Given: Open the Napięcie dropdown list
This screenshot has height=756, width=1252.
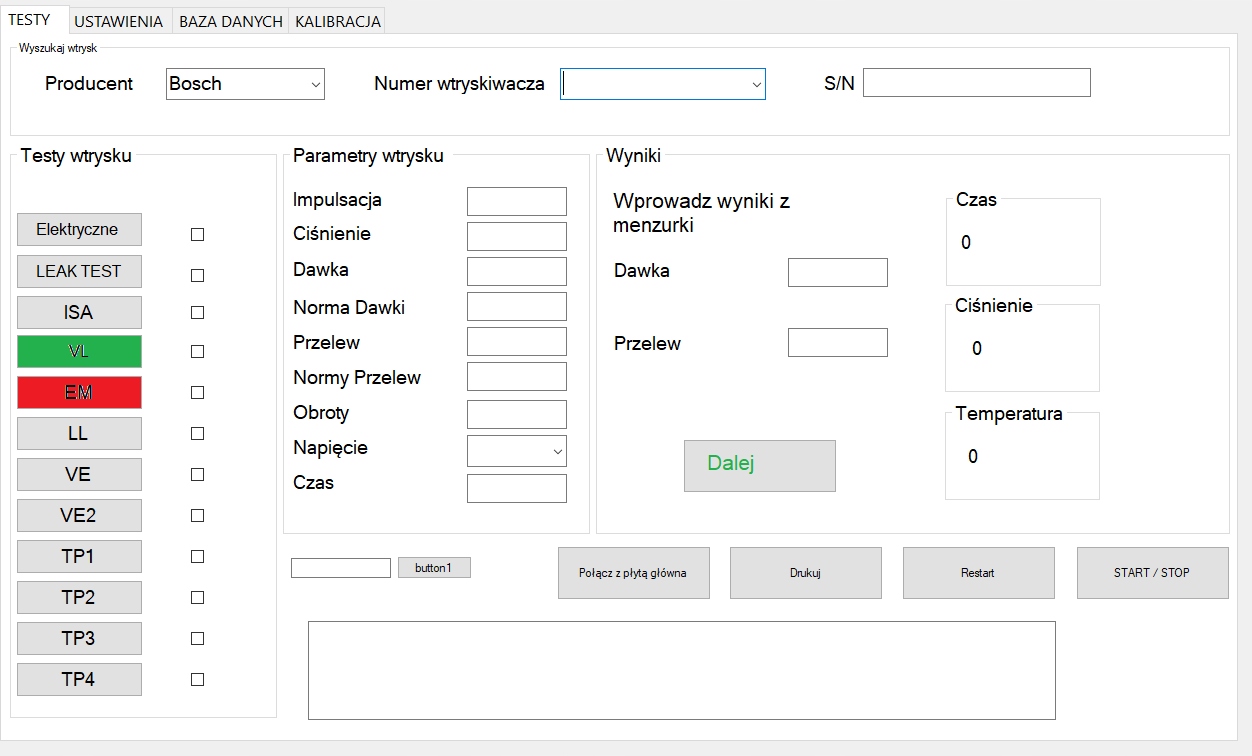Looking at the screenshot, I should click(557, 451).
